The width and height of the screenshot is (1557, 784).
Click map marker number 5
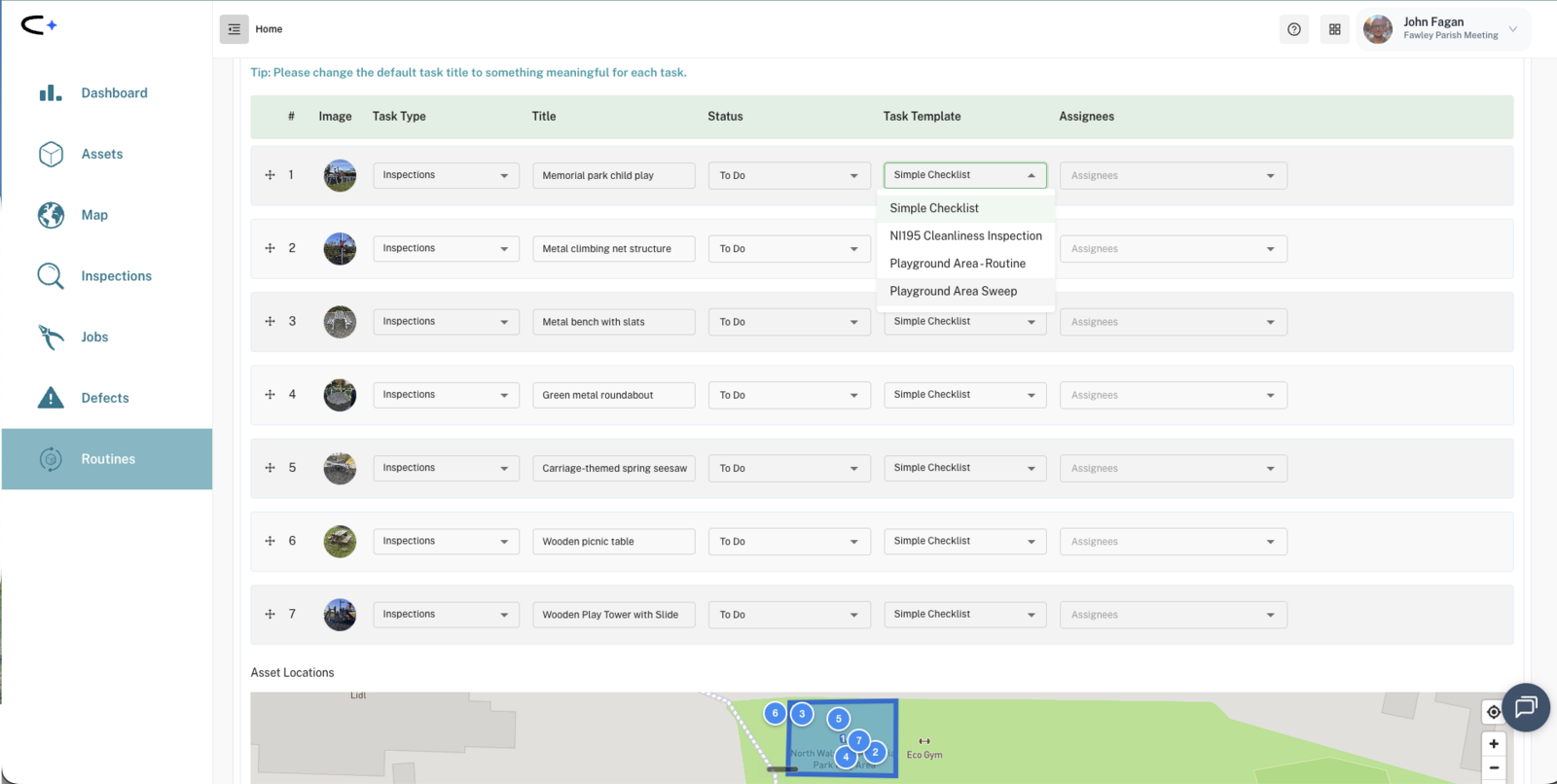coord(839,719)
